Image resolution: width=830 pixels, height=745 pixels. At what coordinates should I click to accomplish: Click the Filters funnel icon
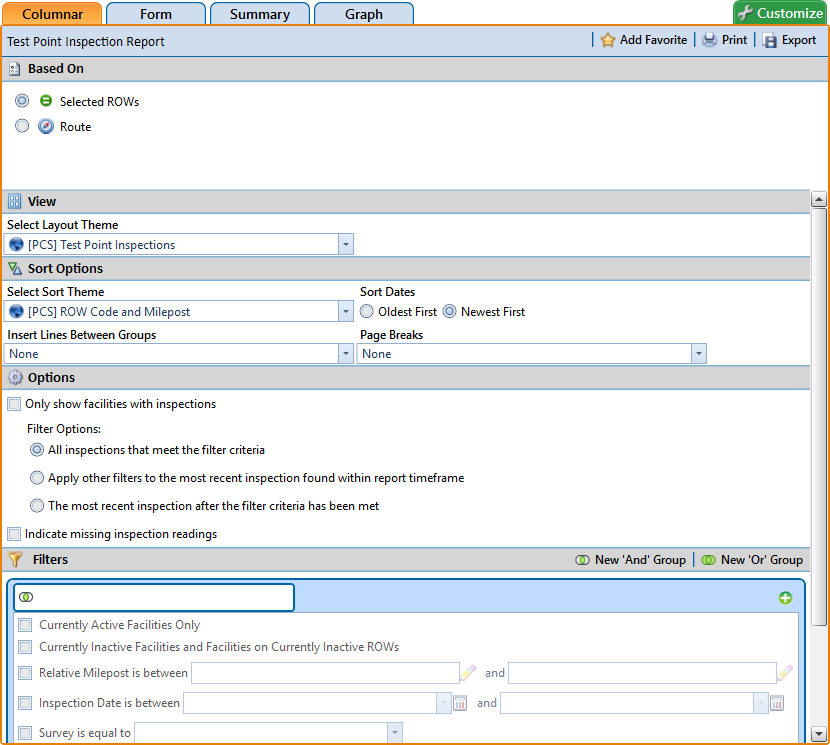pos(15,559)
